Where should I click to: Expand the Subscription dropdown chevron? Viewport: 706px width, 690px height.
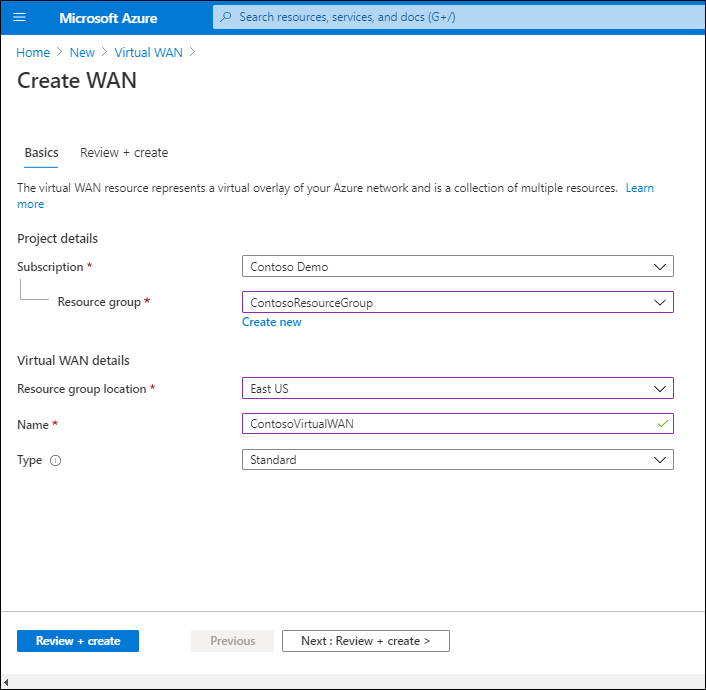(x=660, y=267)
